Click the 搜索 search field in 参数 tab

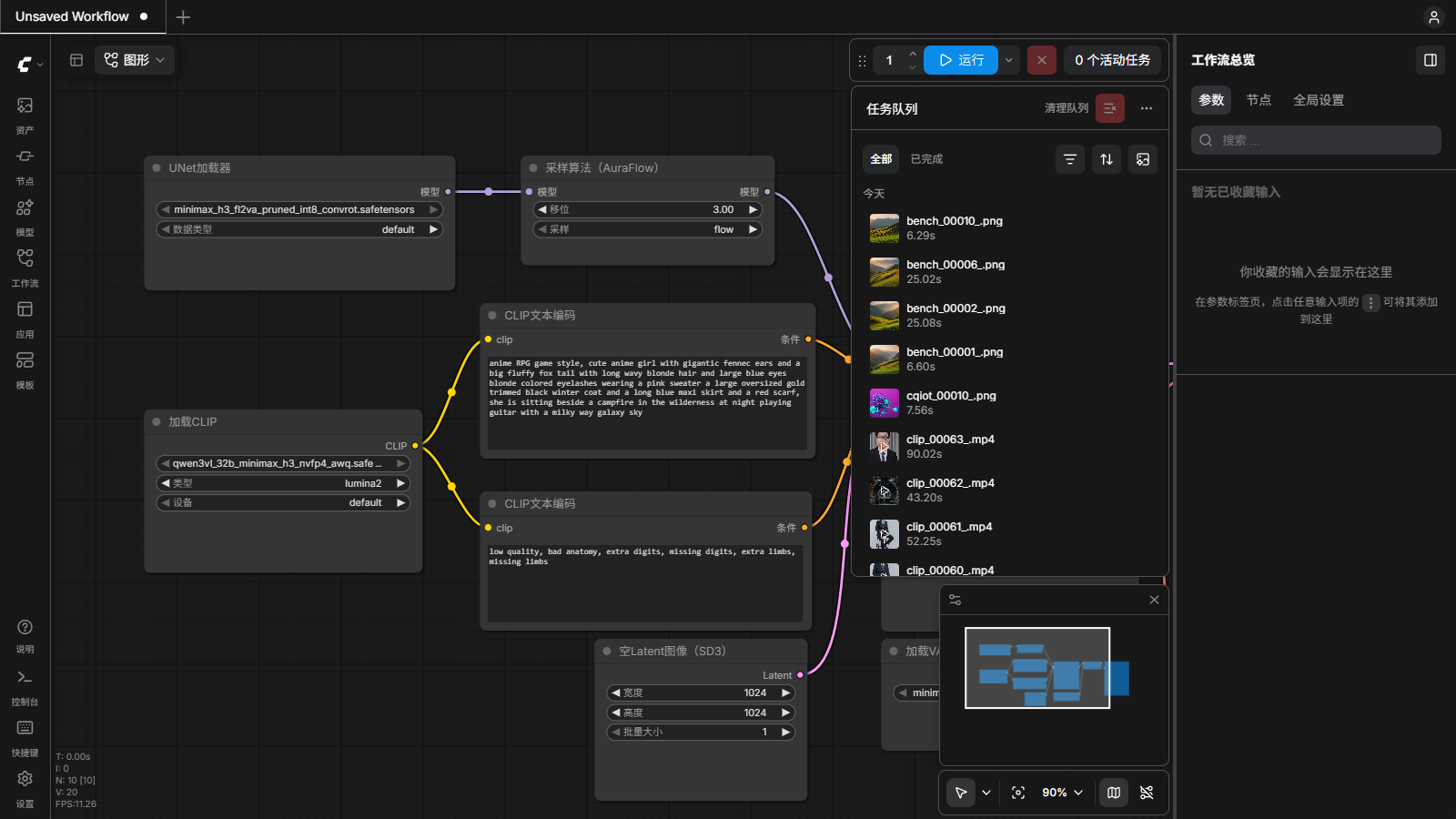pyautogui.click(x=1316, y=140)
